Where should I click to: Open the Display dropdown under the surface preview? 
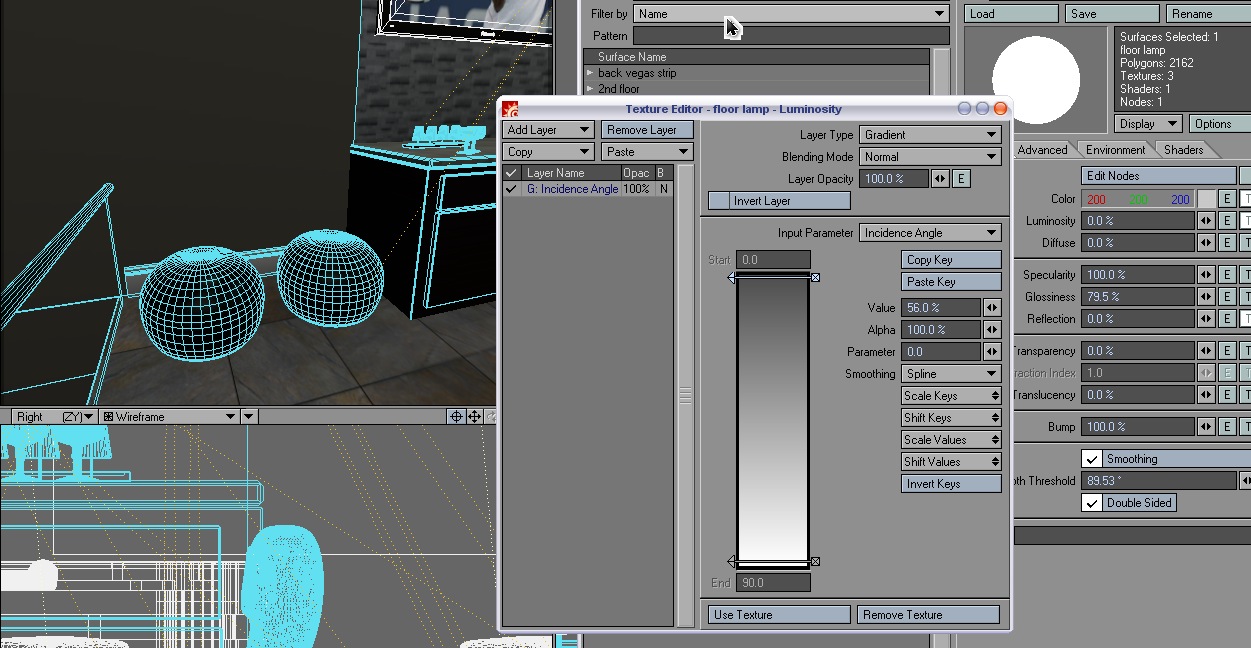[1149, 124]
